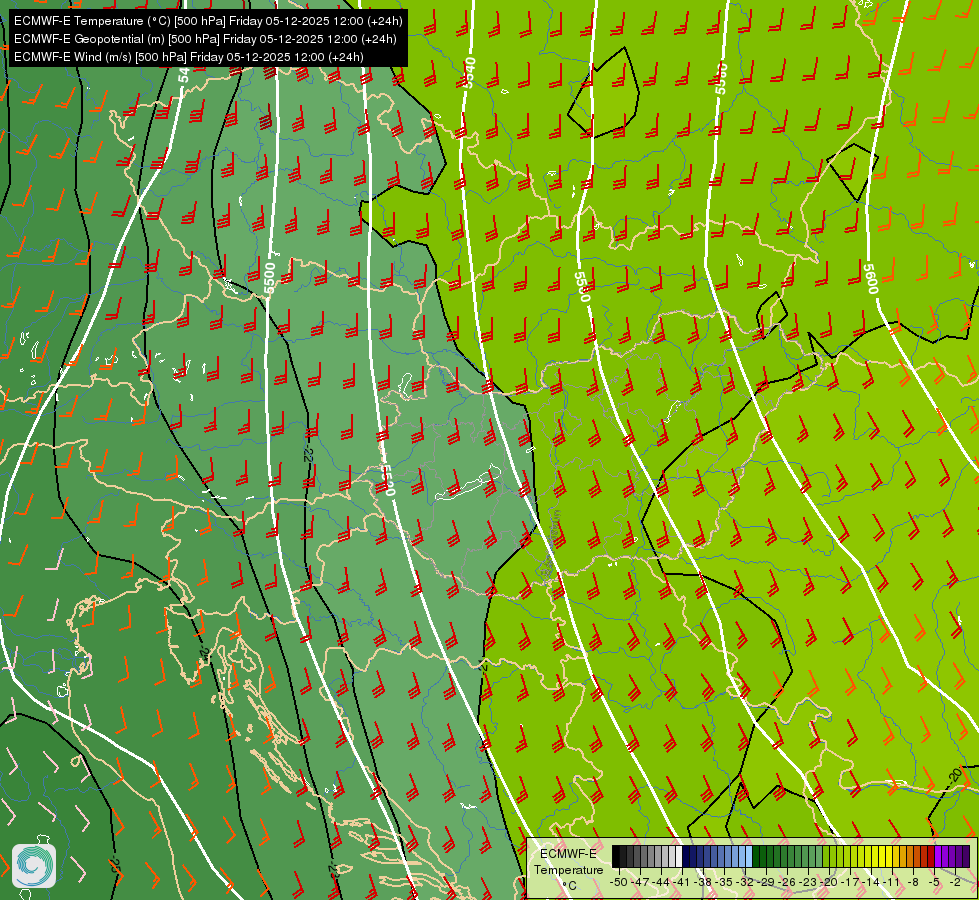Select the ECMWF-E Wind 500 hPa title line

pos(189,57)
